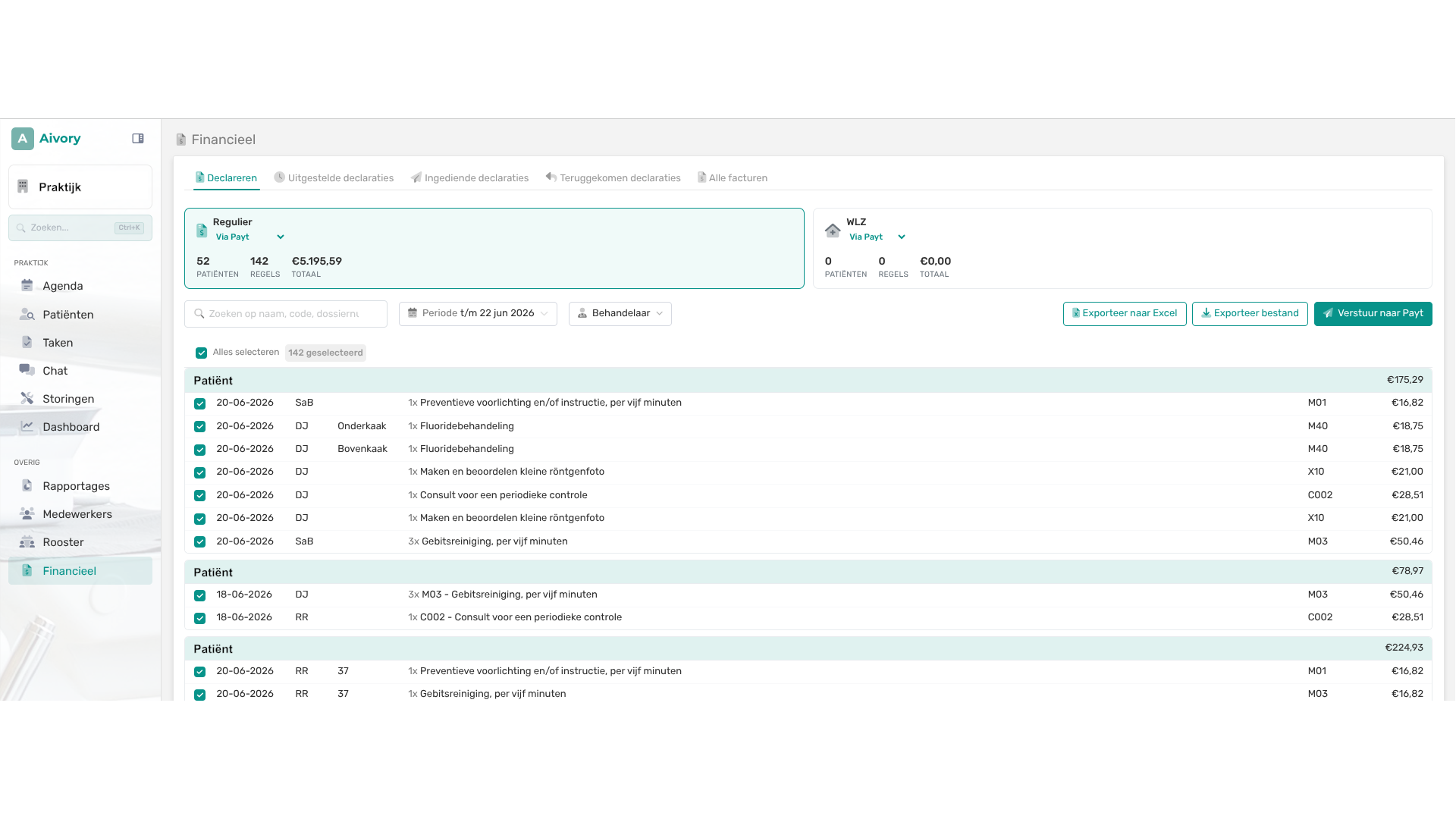Screen dimensions: 1456x819
Task: Click the first Patiënt header total €175,29
Action: (1404, 380)
